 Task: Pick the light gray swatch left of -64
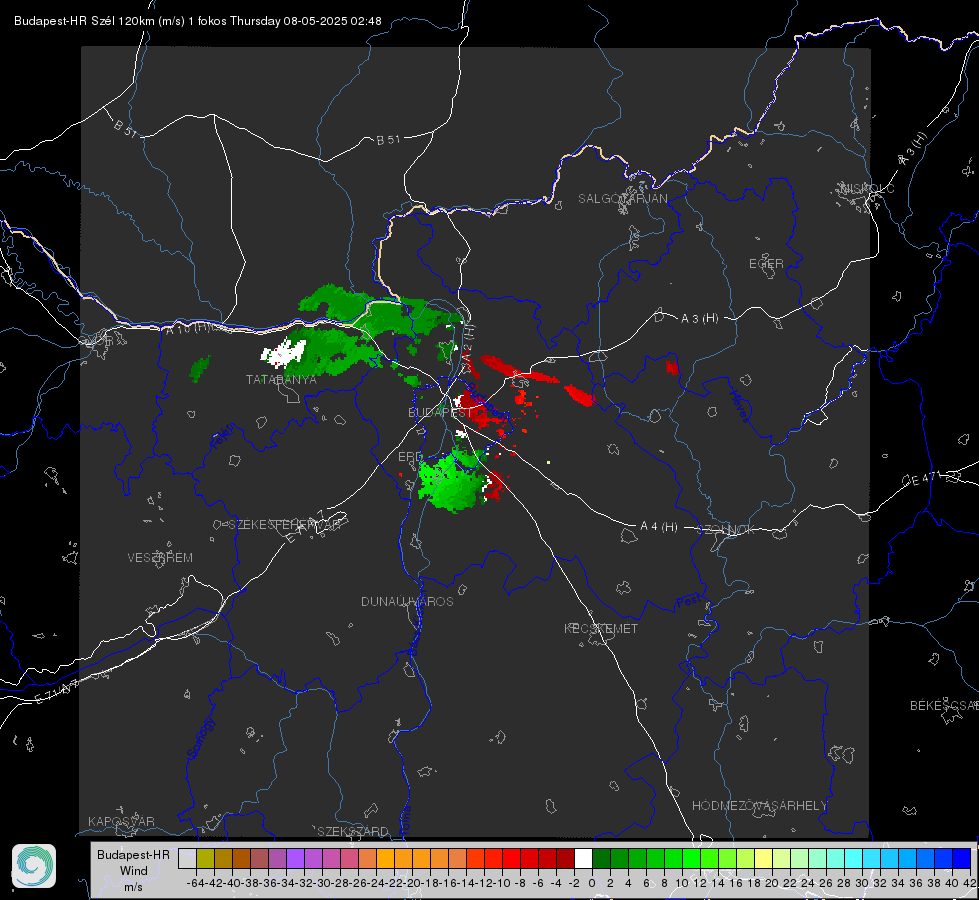point(187,858)
